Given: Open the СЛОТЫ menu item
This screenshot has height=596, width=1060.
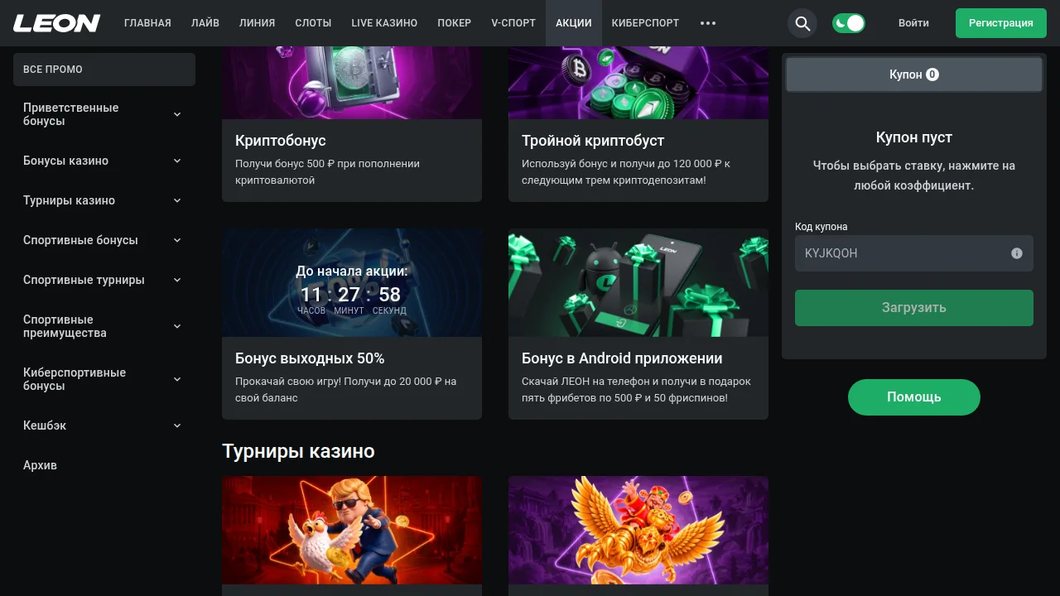Looking at the screenshot, I should [313, 23].
